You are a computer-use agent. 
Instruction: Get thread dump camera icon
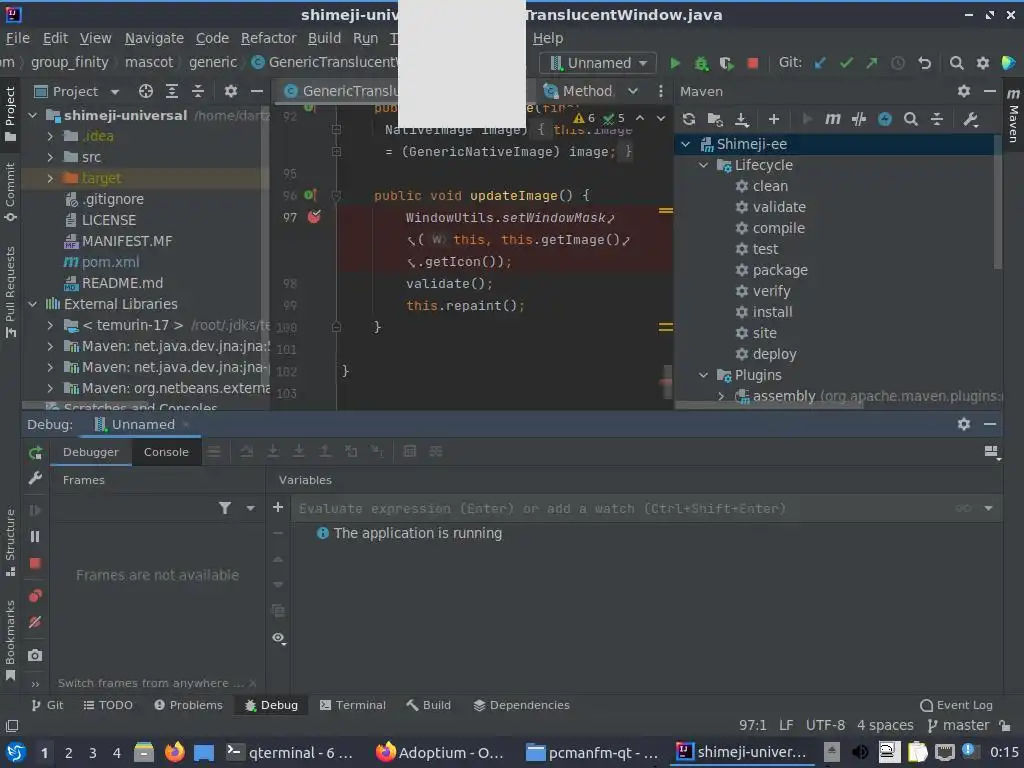pyautogui.click(x=35, y=655)
